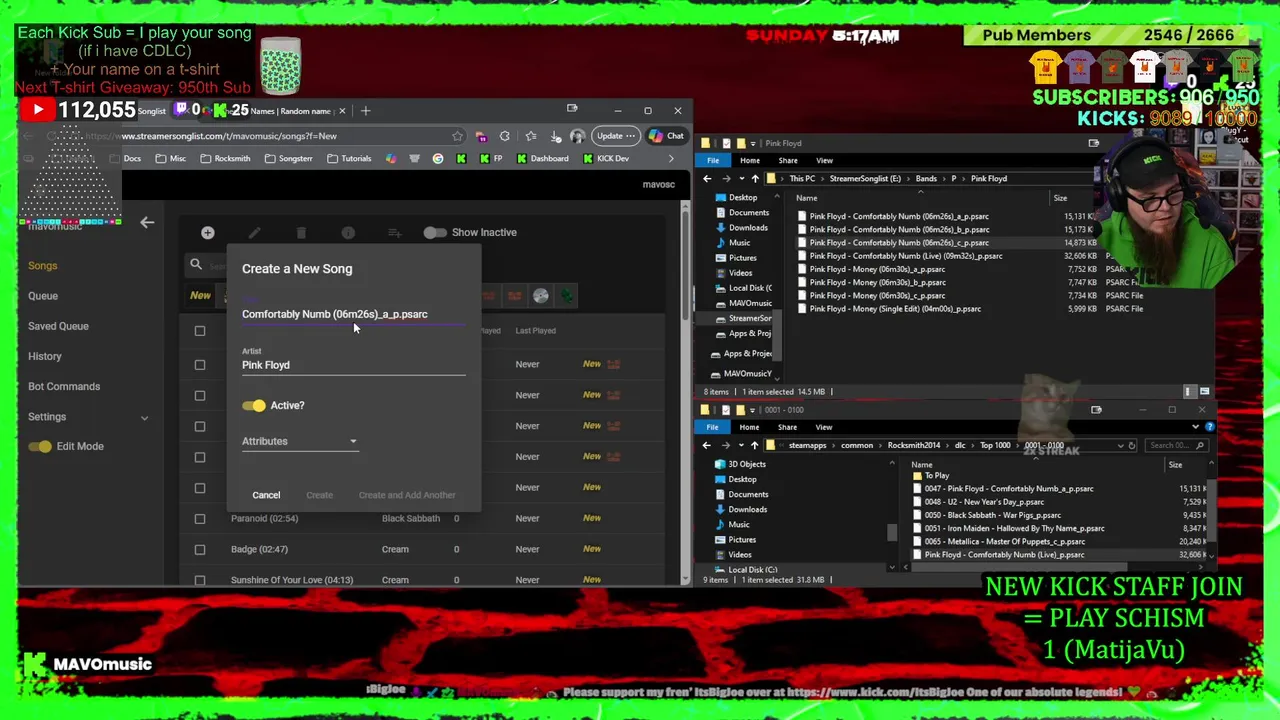The image size is (1280, 720).
Task: Open the KICK Dev bookmark
Action: click(607, 158)
